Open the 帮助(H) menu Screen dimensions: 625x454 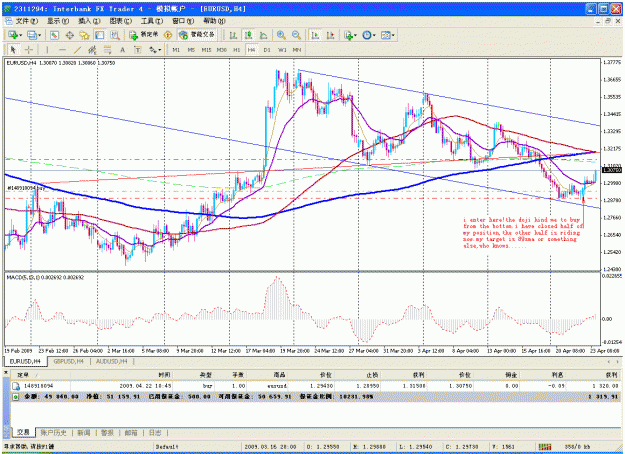[214, 21]
